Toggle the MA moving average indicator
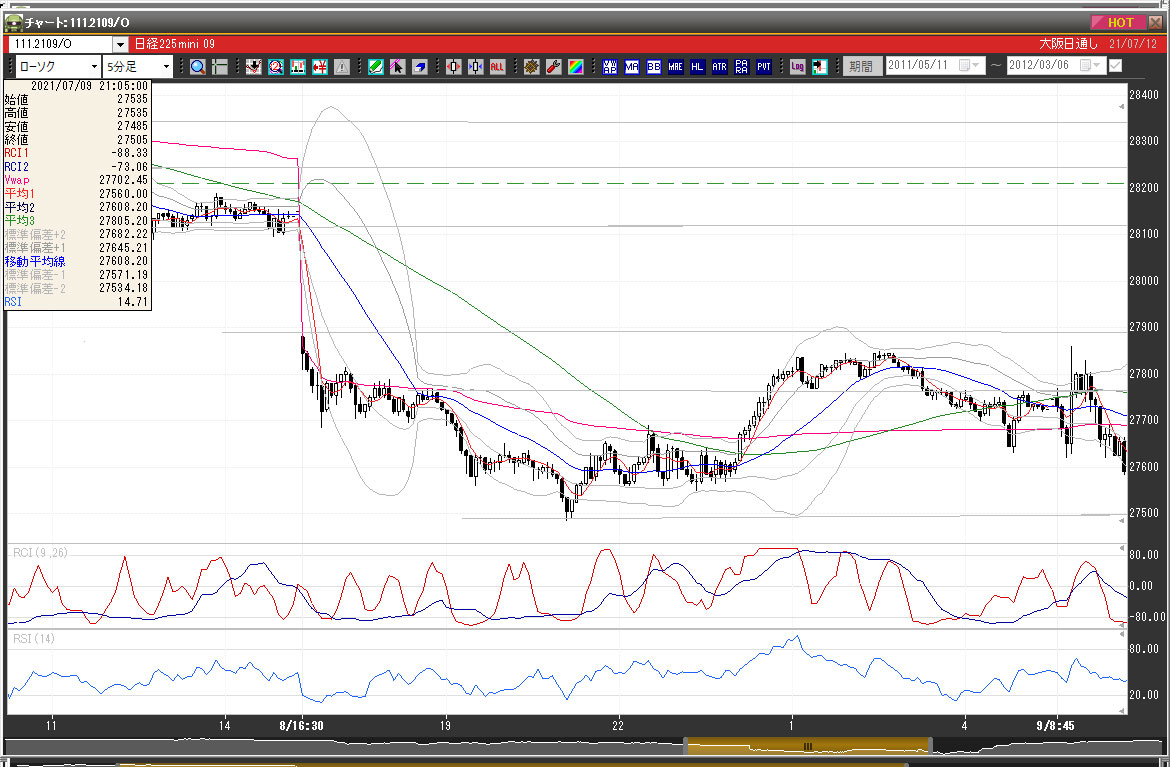Screen dimensions: 1170x767 632,67
